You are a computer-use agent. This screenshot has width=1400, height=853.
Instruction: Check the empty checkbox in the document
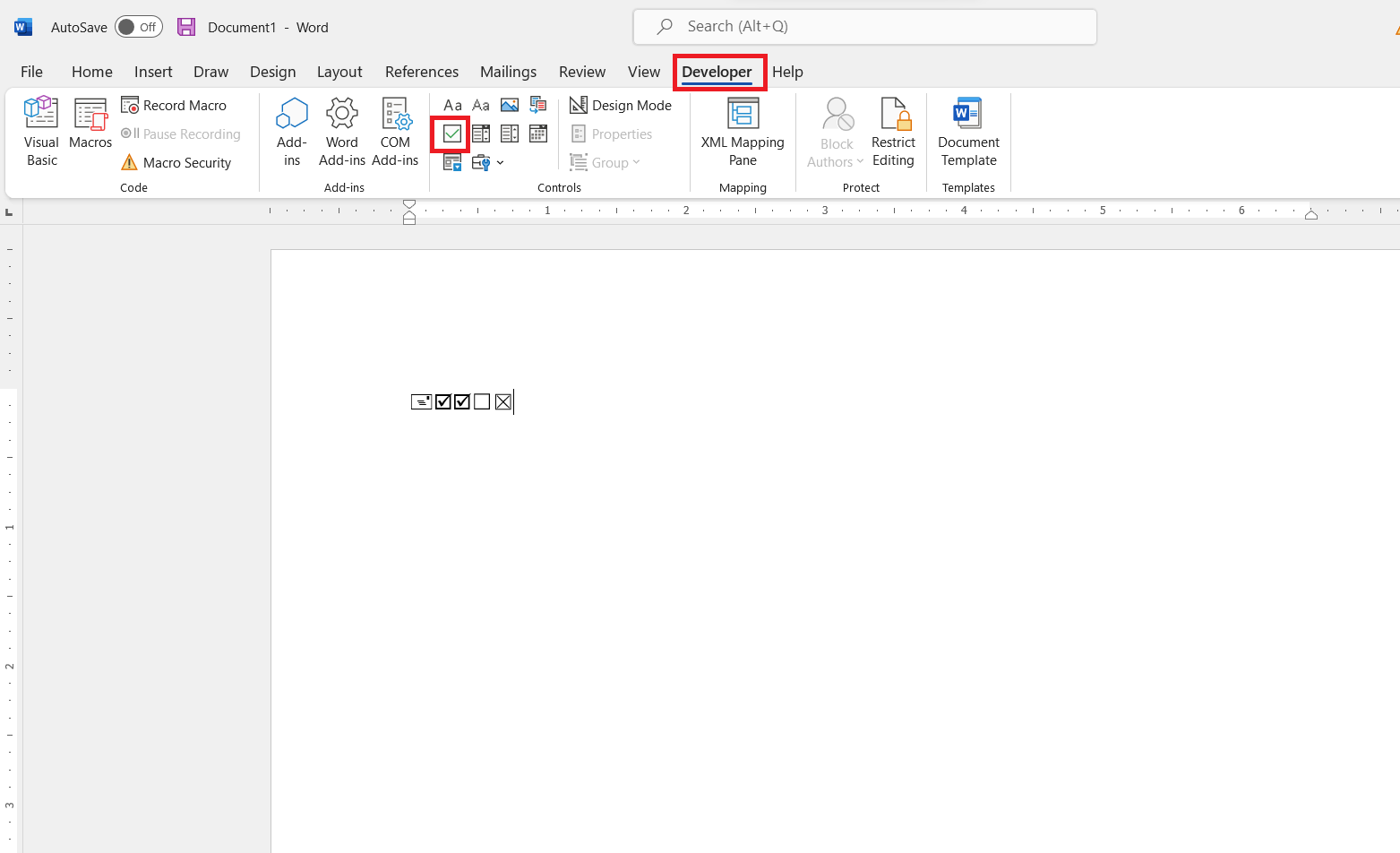click(482, 401)
